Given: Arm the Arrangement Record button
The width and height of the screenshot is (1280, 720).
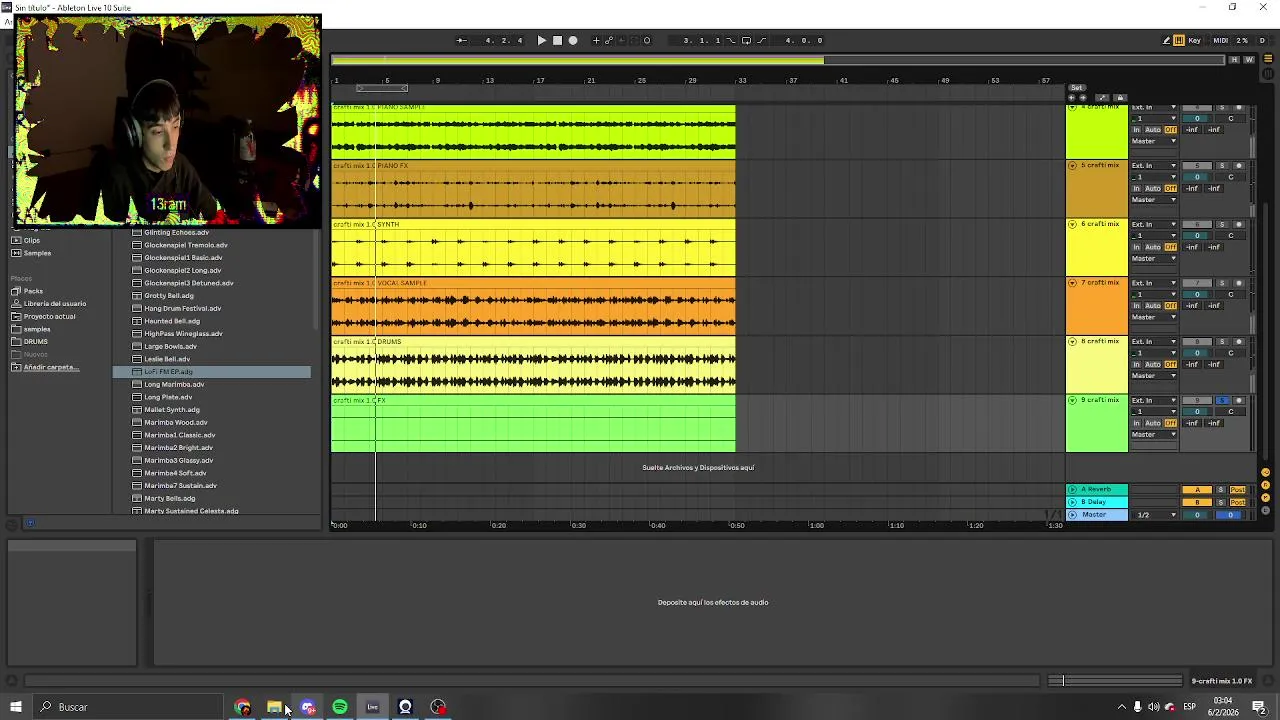Looking at the screenshot, I should click(573, 40).
